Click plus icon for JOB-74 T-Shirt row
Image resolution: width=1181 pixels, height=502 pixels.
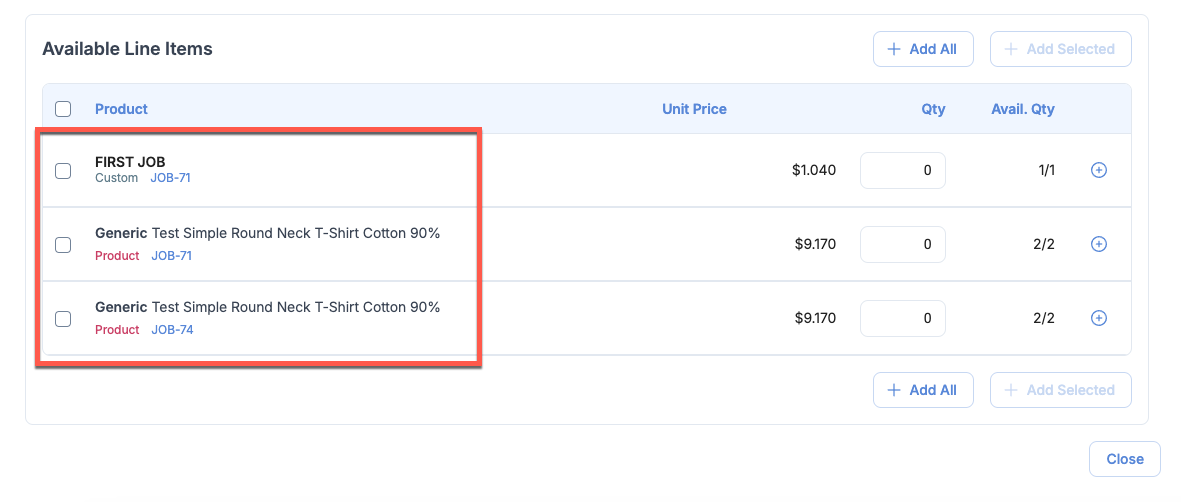click(1098, 318)
